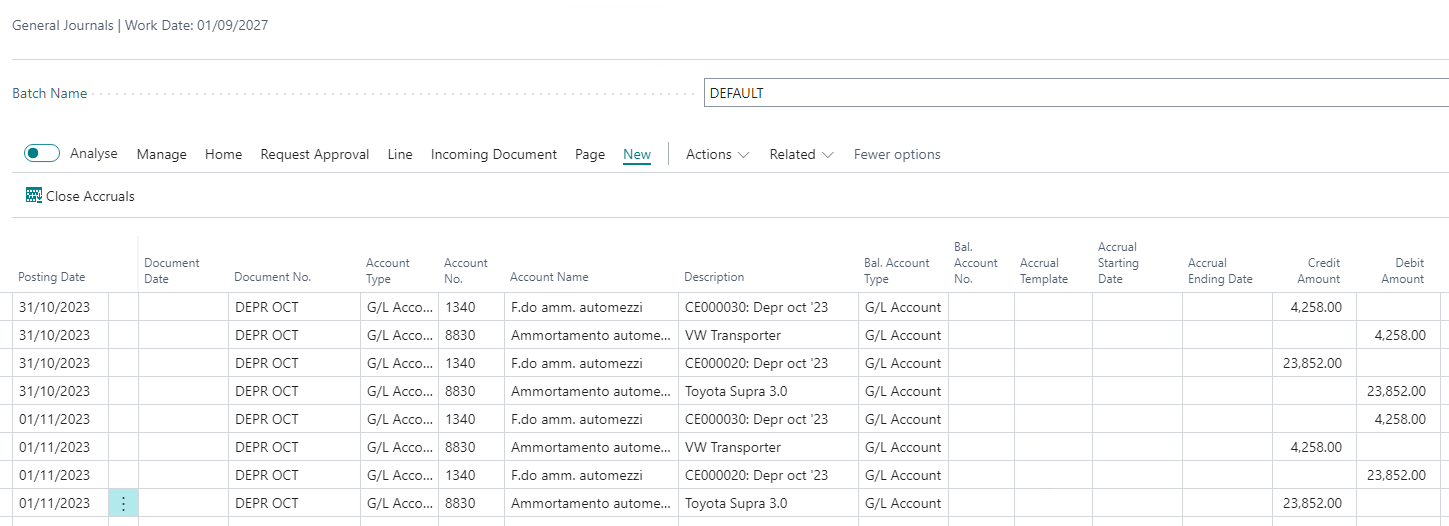The image size is (1449, 526).
Task: Click the empty Accrual Template cell in last row
Action: coord(1053,503)
